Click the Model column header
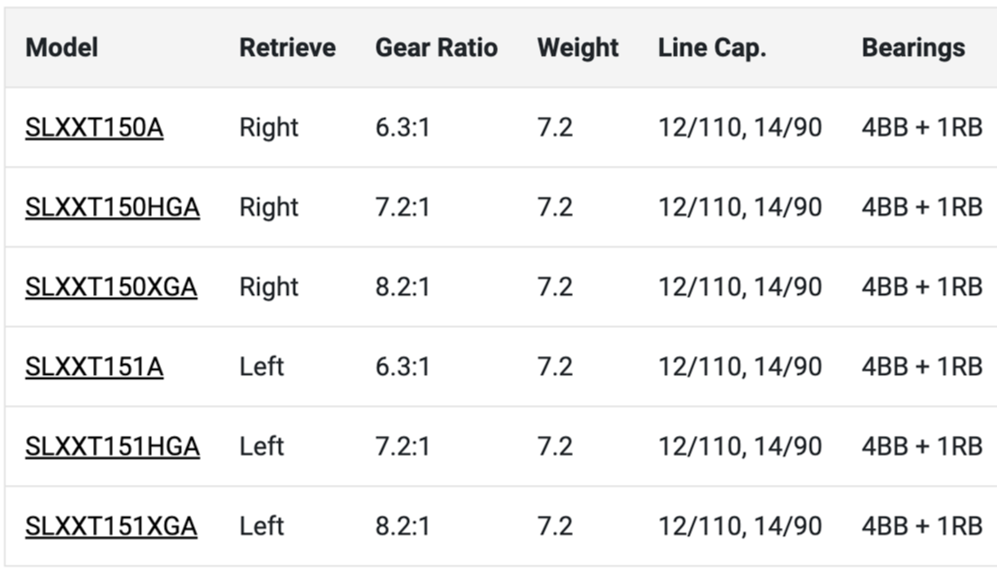The height and width of the screenshot is (570, 997). click(x=62, y=48)
